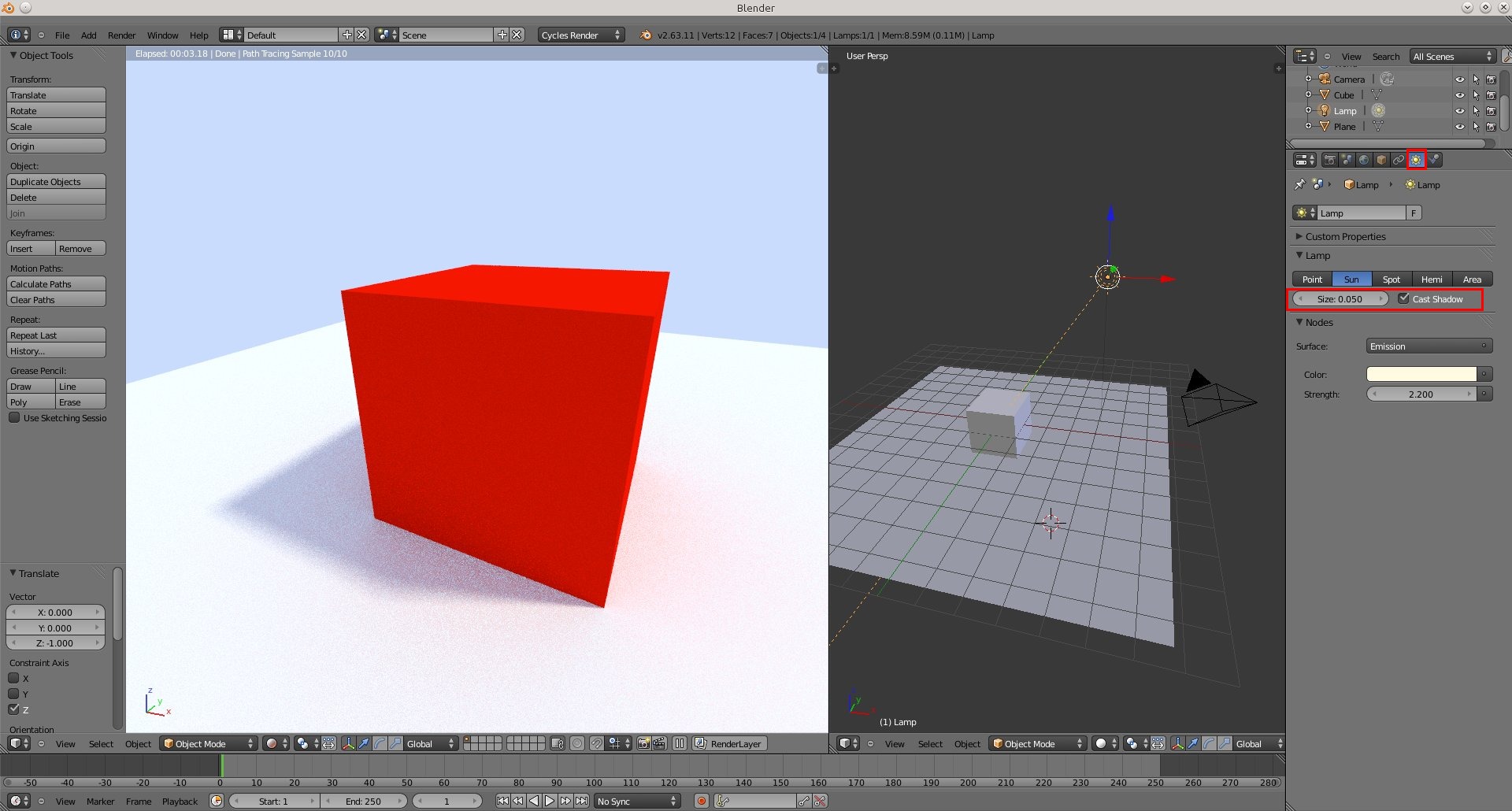Screen dimensions: 1512x811
Task: Click the outliner search magnifier icon
Action: pos(1506,56)
